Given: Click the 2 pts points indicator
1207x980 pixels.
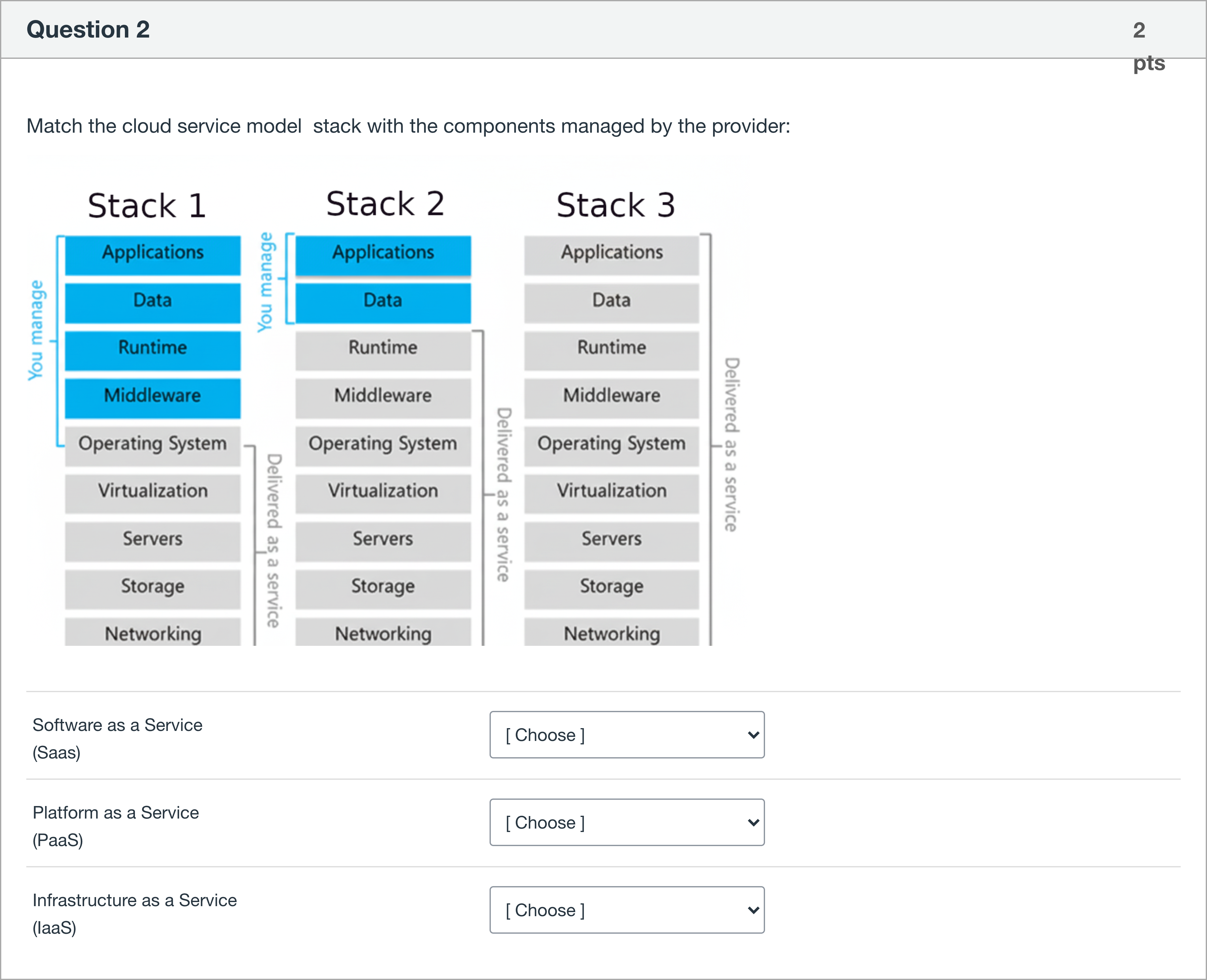Looking at the screenshot, I should (1148, 46).
